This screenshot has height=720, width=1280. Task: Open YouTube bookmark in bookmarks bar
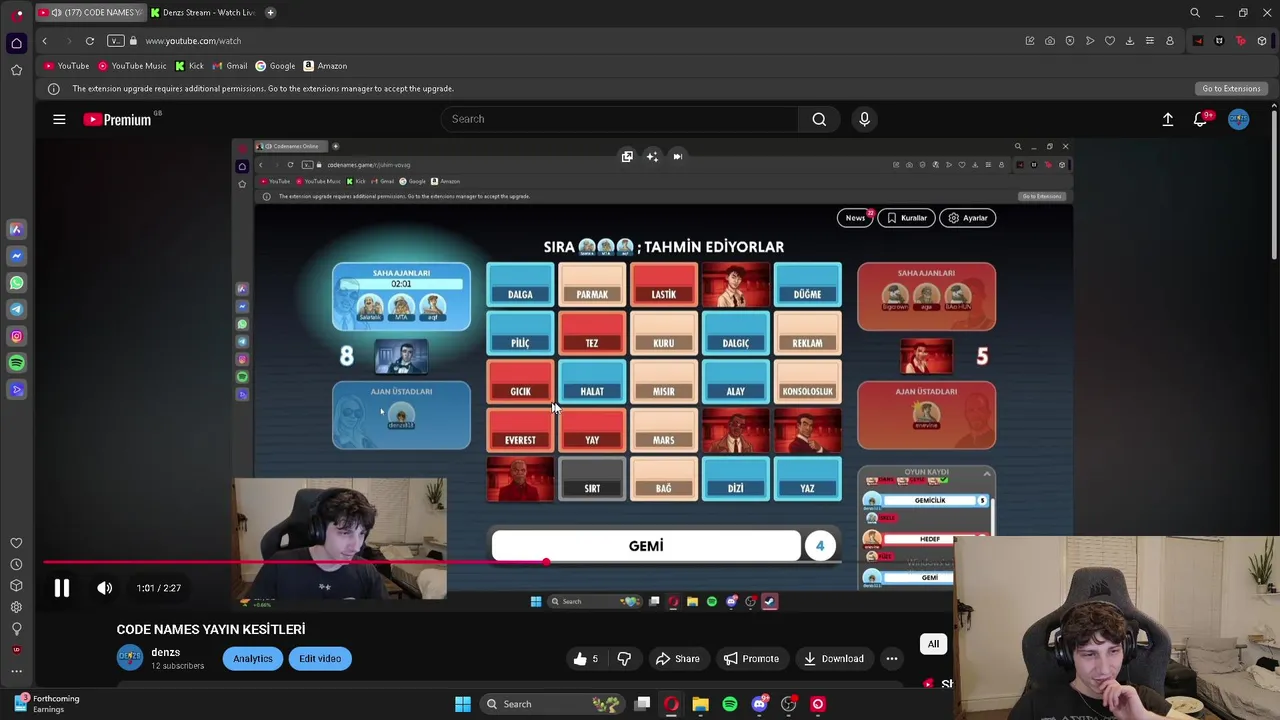(x=67, y=66)
